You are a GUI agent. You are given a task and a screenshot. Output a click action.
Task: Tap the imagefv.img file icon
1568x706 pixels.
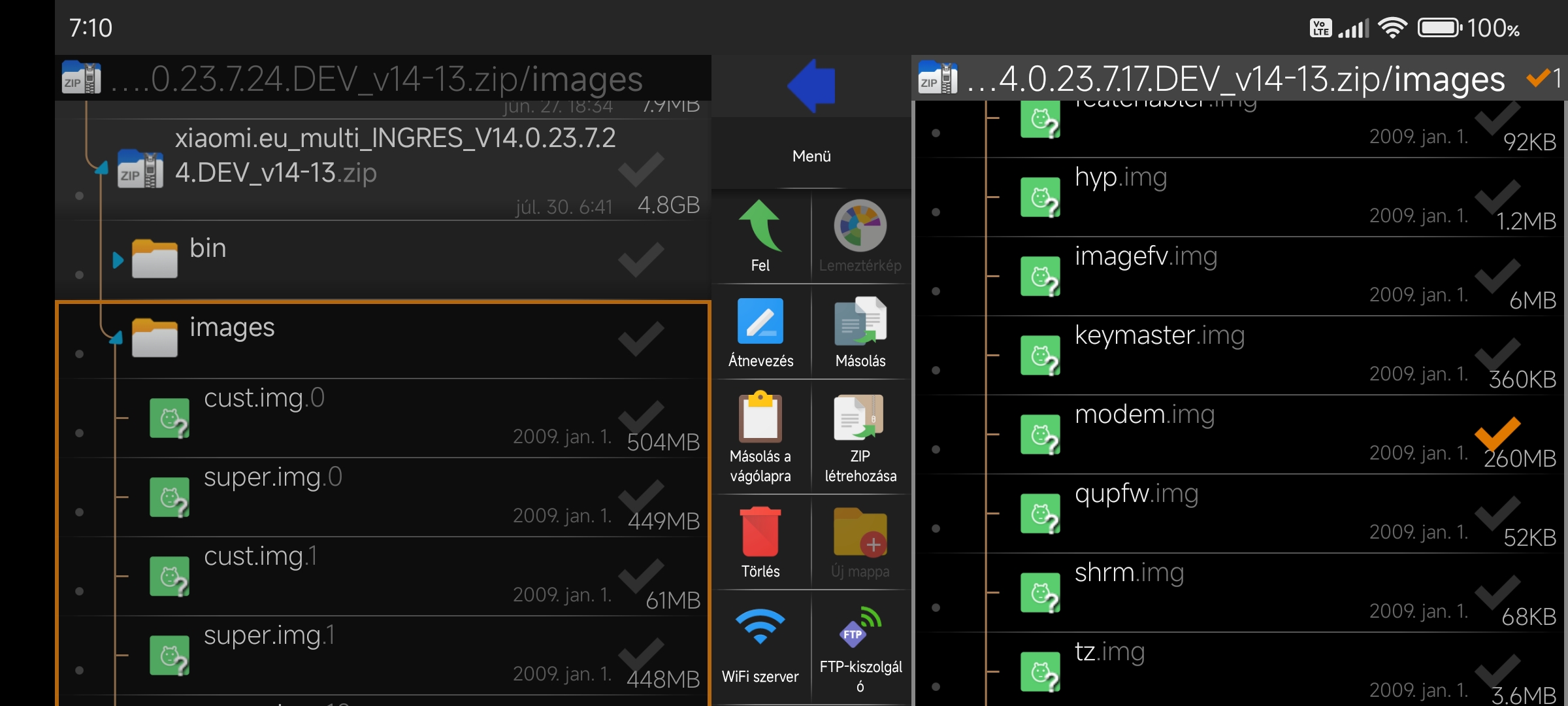pyautogui.click(x=1040, y=277)
